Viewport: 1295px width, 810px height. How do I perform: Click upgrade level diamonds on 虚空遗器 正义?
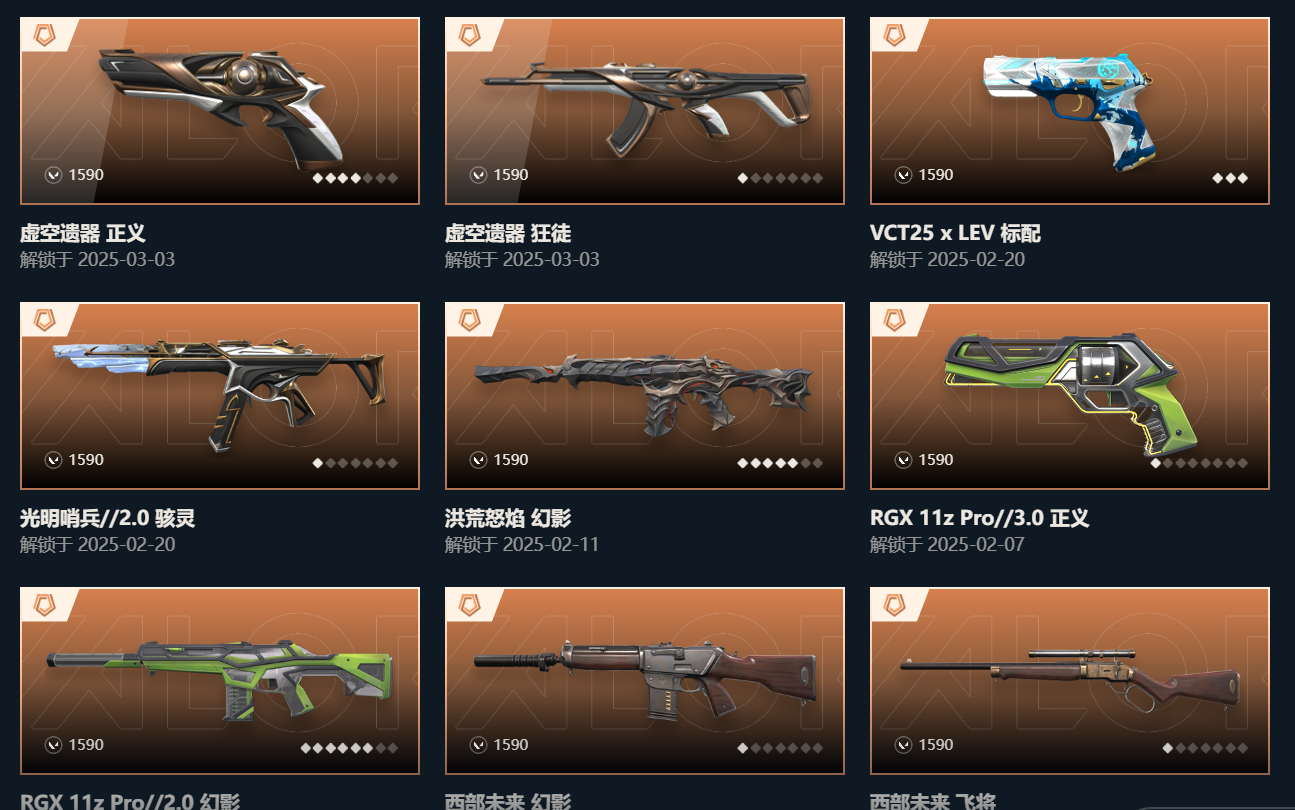point(355,178)
